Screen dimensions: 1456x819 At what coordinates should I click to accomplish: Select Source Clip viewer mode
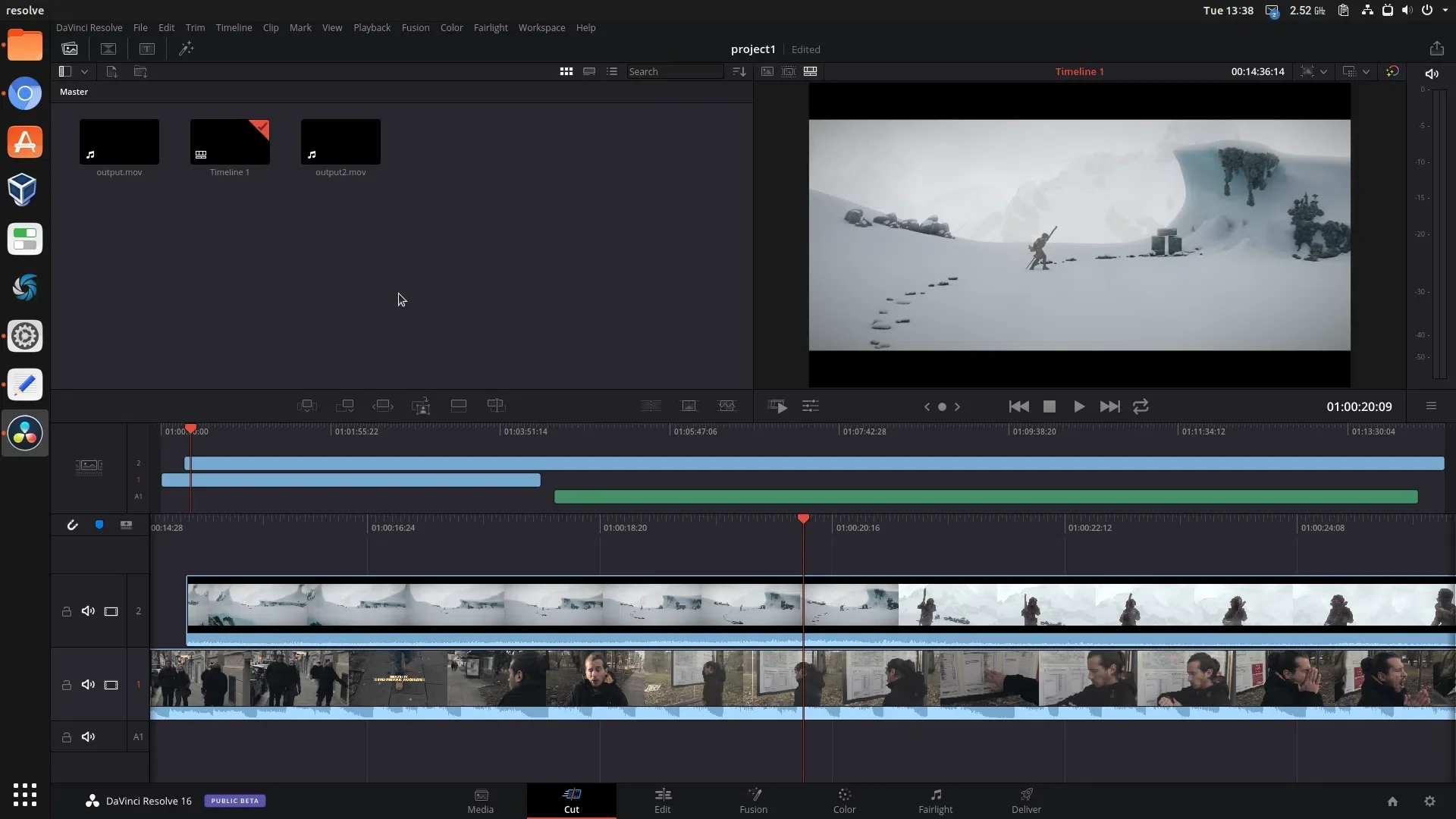(767, 71)
